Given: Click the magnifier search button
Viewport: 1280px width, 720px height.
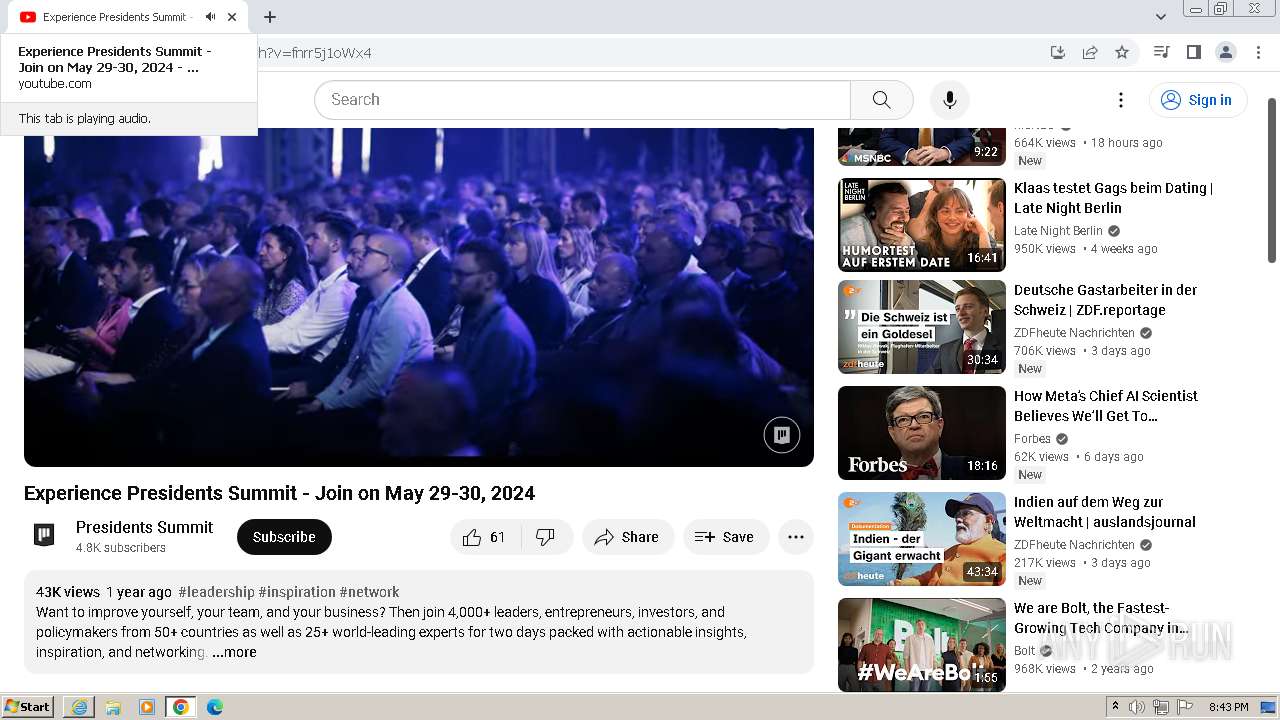Looking at the screenshot, I should [x=881, y=100].
